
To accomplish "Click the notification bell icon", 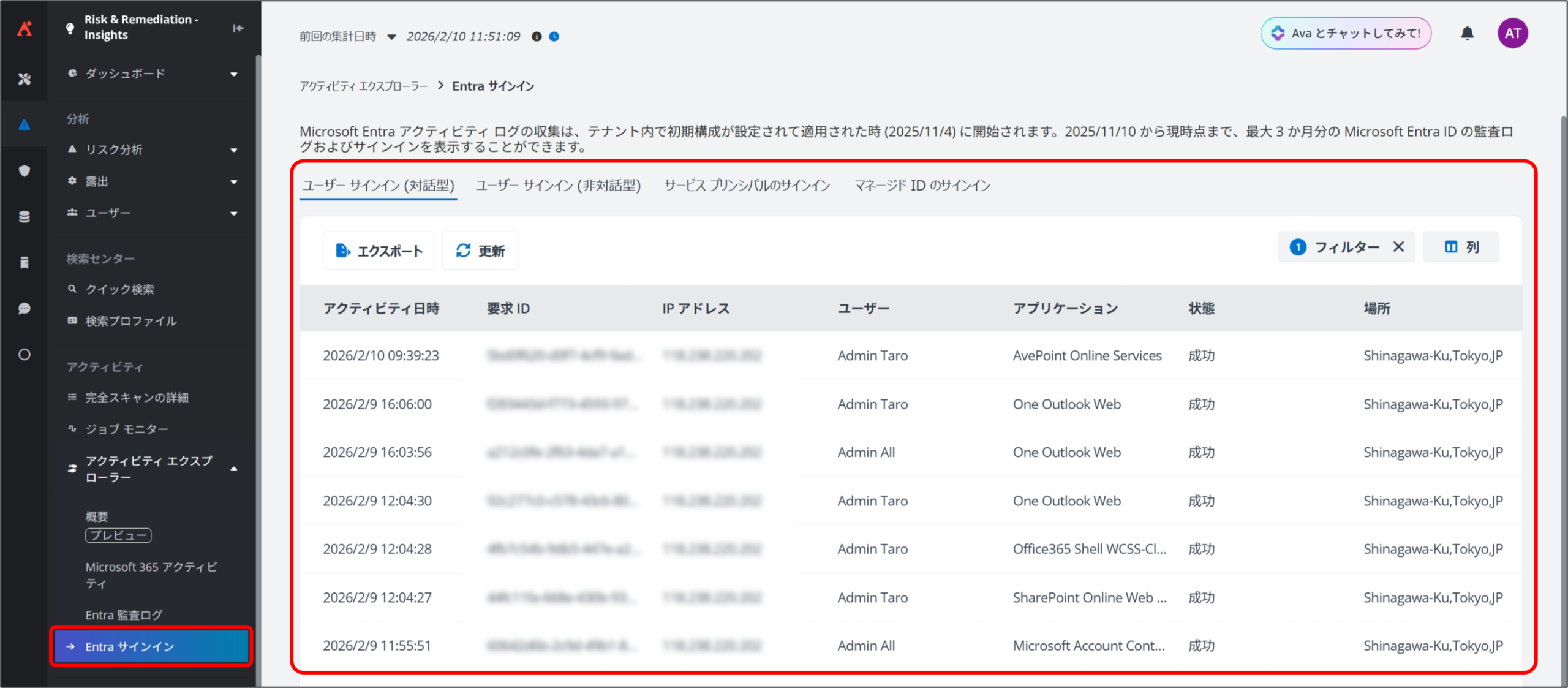I will pos(1467,33).
